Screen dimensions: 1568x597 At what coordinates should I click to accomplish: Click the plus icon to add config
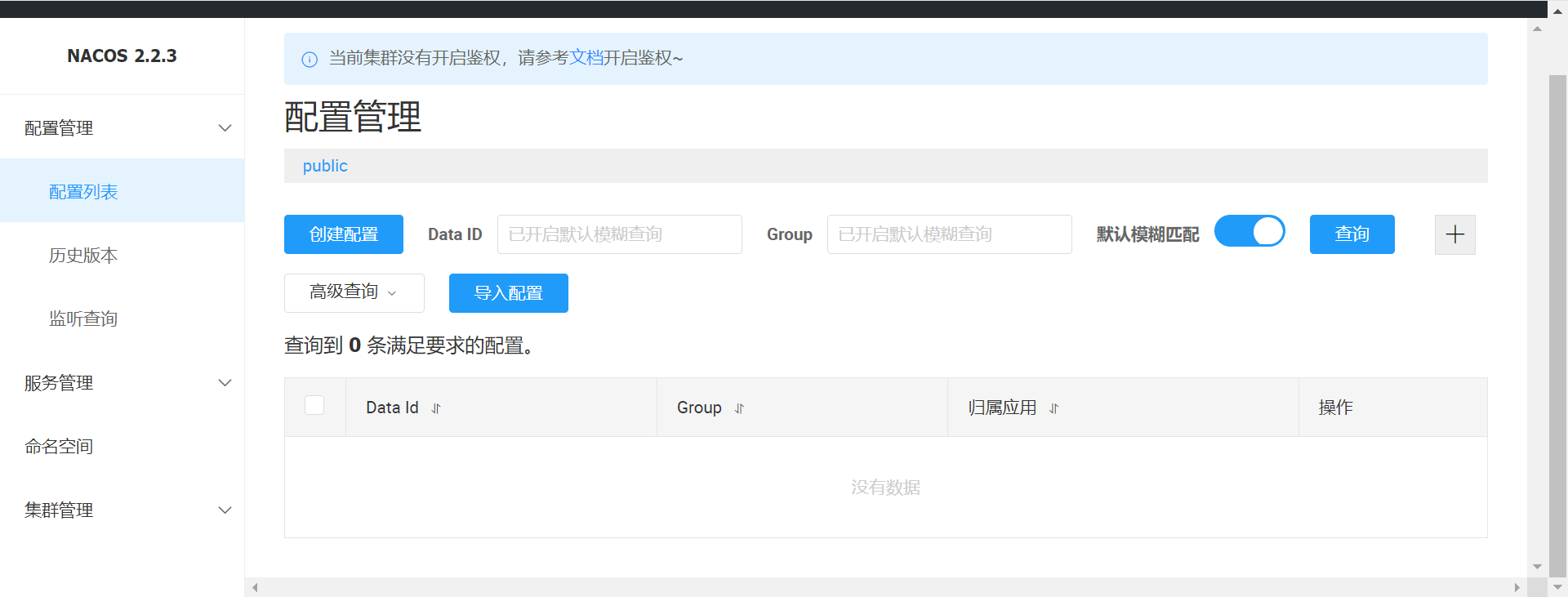coord(1454,234)
